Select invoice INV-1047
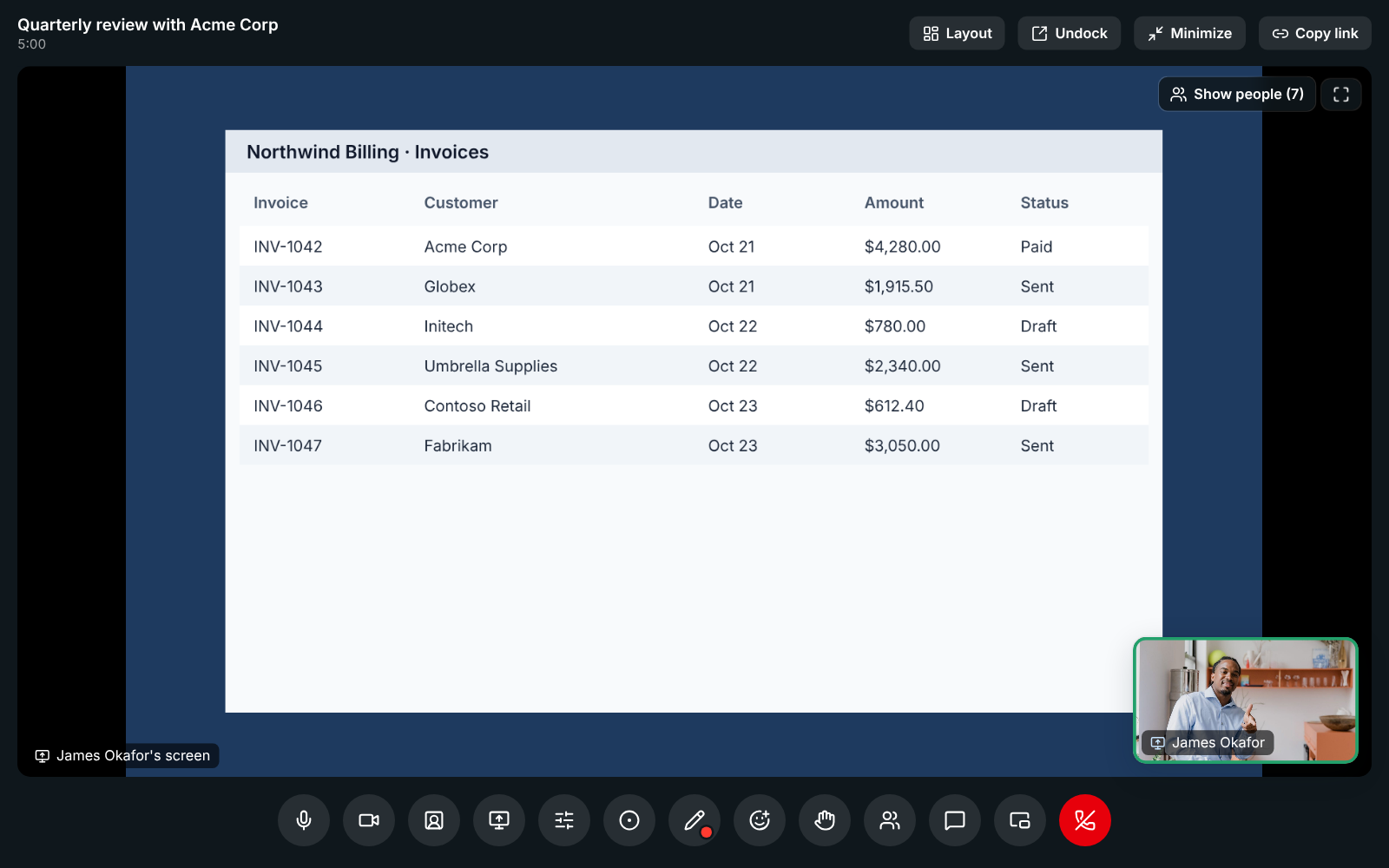The image size is (1389, 868). (x=288, y=446)
